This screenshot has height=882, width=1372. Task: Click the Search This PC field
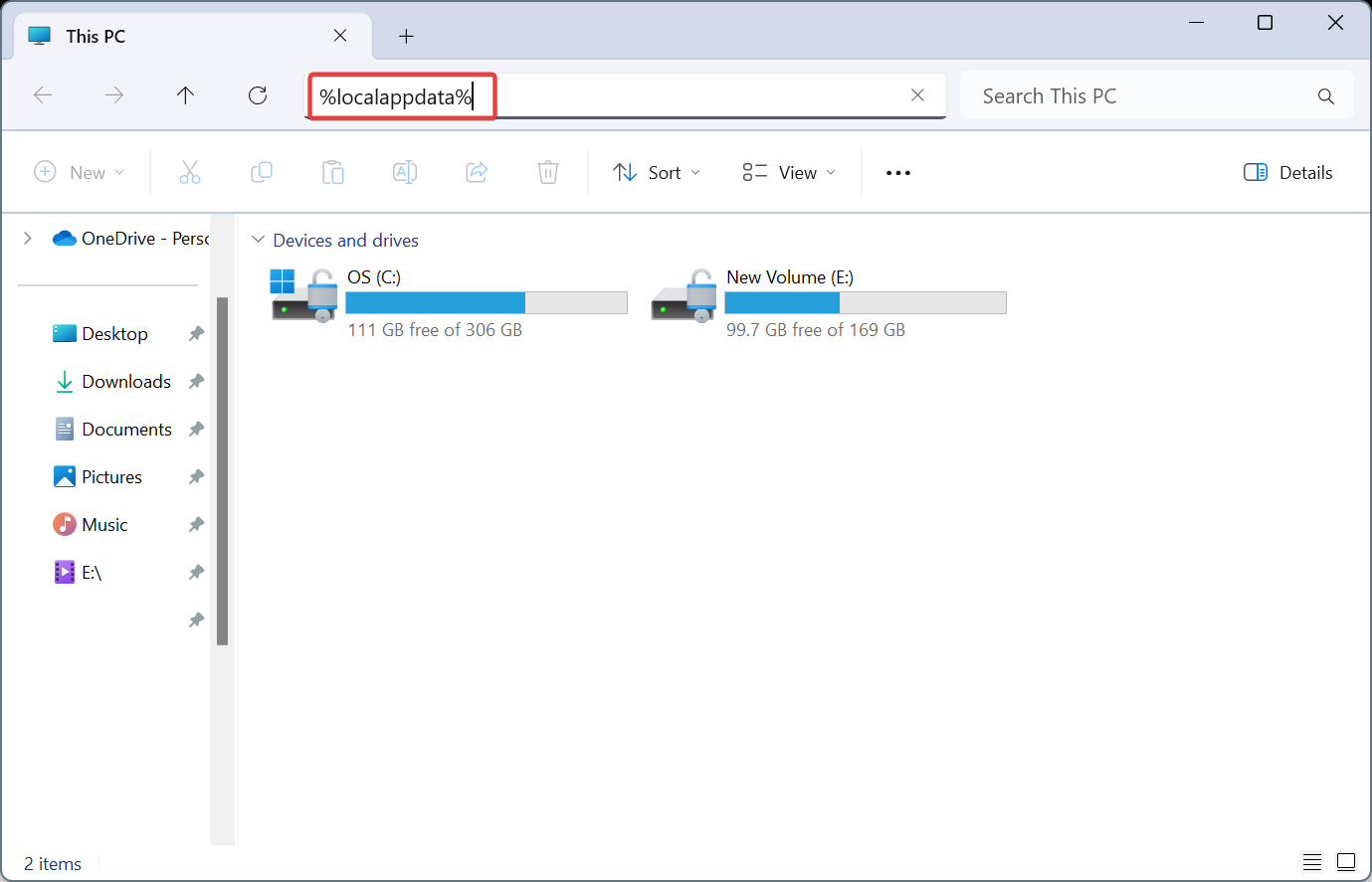coord(1144,95)
